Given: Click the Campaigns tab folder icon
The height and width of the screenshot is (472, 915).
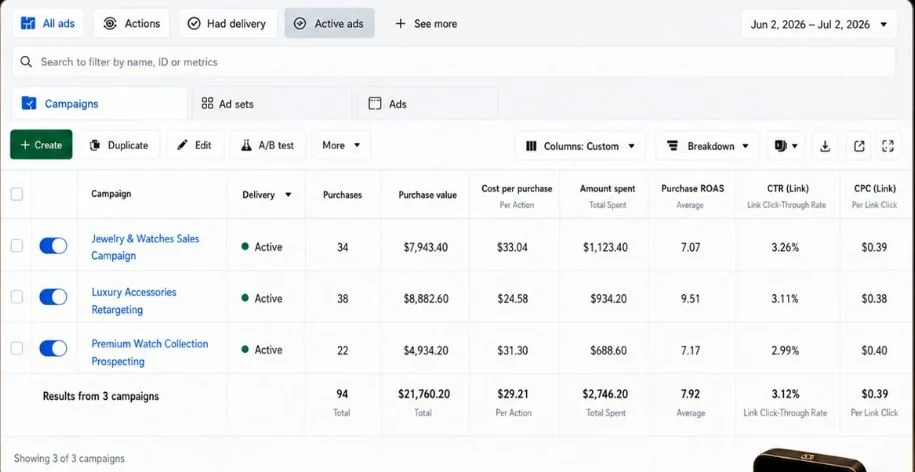Looking at the screenshot, I should point(29,103).
